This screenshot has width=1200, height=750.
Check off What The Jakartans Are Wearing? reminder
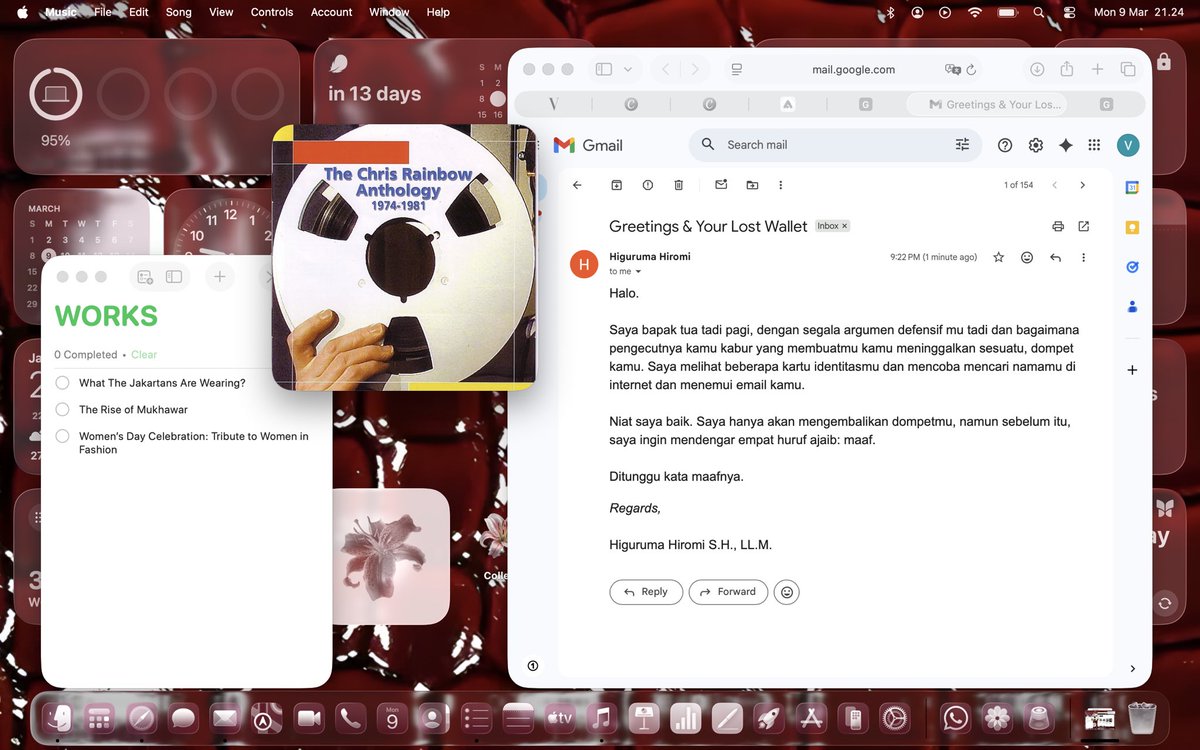coord(62,383)
